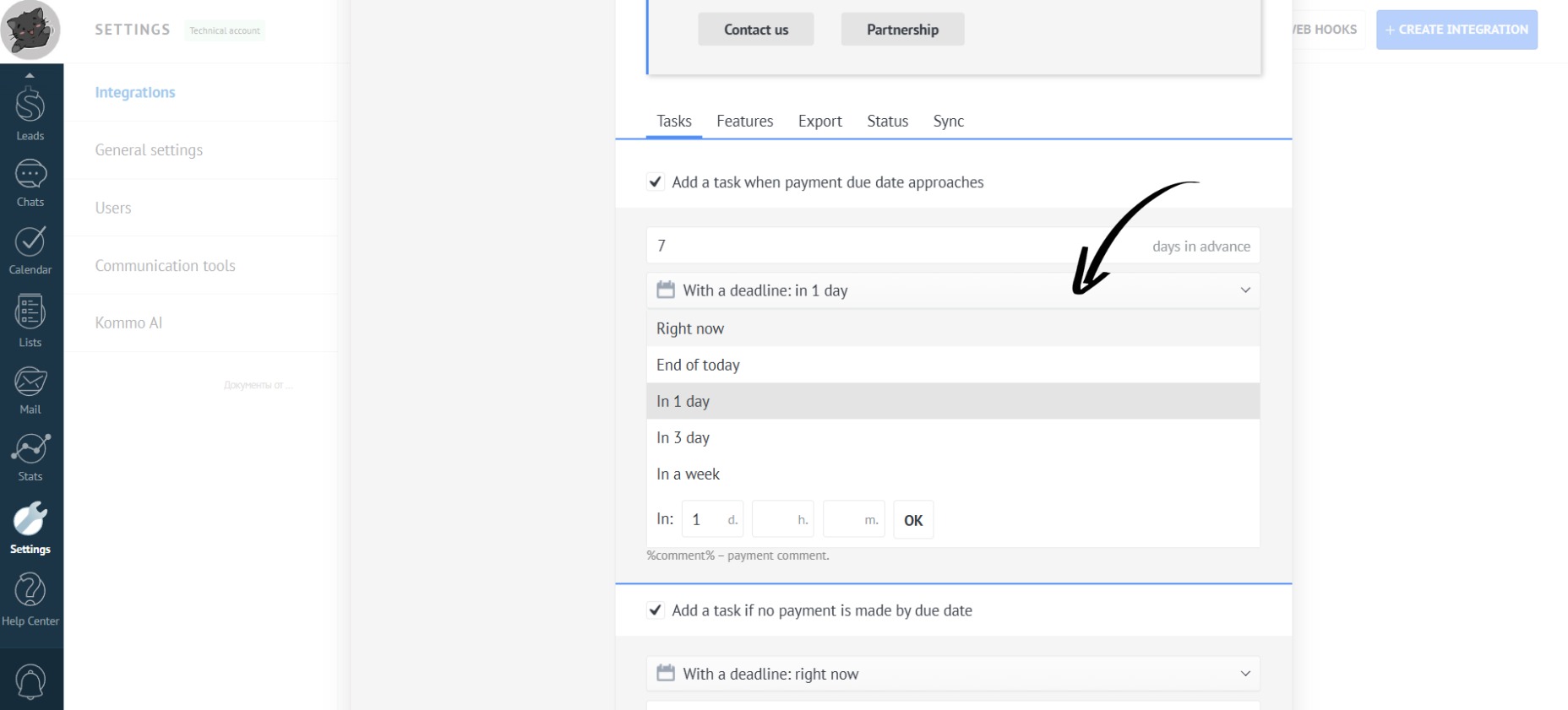
Task: Expand the 'With a deadline: right now' dropdown
Action: coord(952,674)
